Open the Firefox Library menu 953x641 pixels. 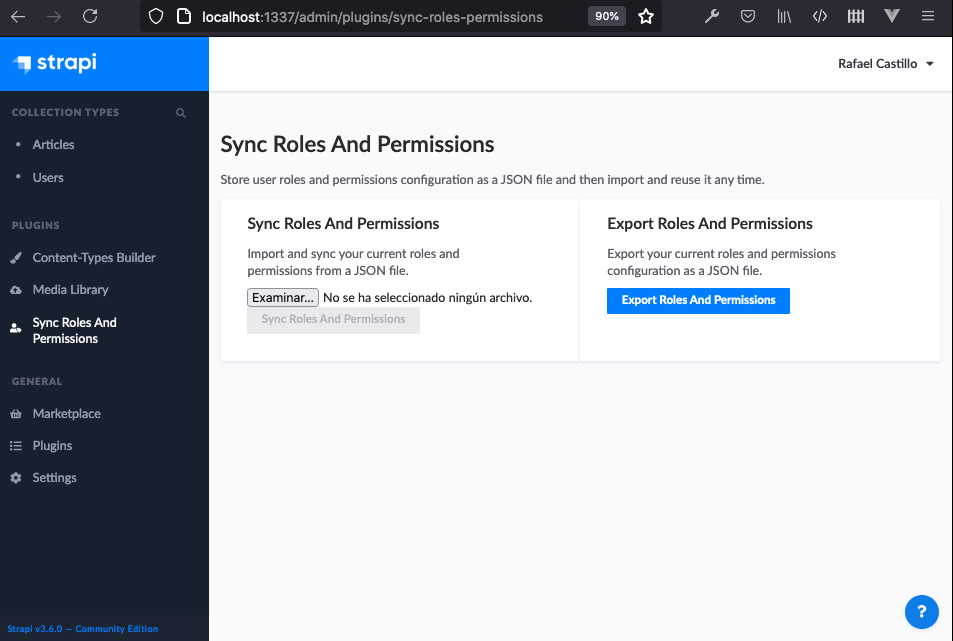point(784,16)
